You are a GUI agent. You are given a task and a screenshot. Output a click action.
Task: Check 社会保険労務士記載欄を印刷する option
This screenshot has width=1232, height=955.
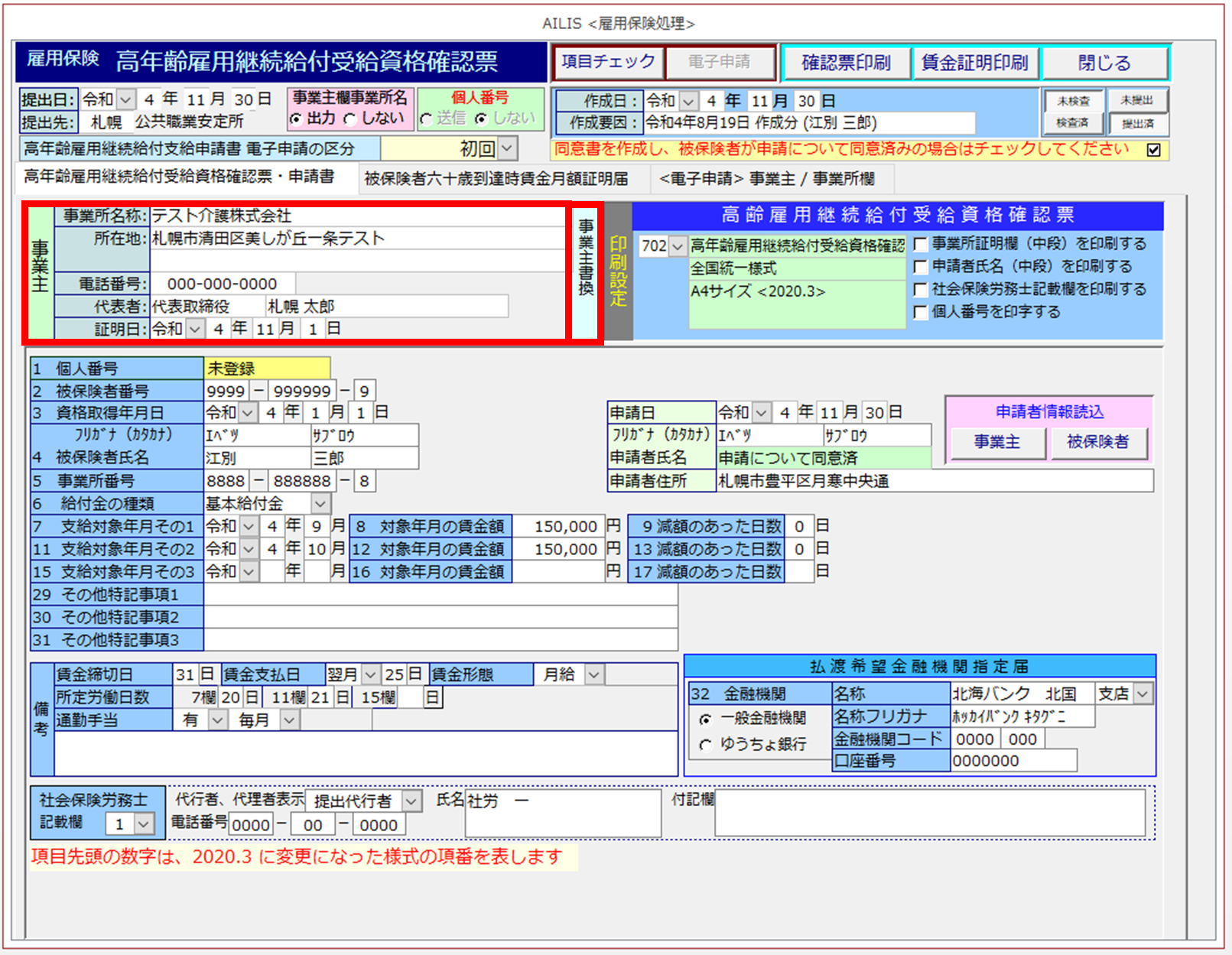pyautogui.click(x=922, y=290)
